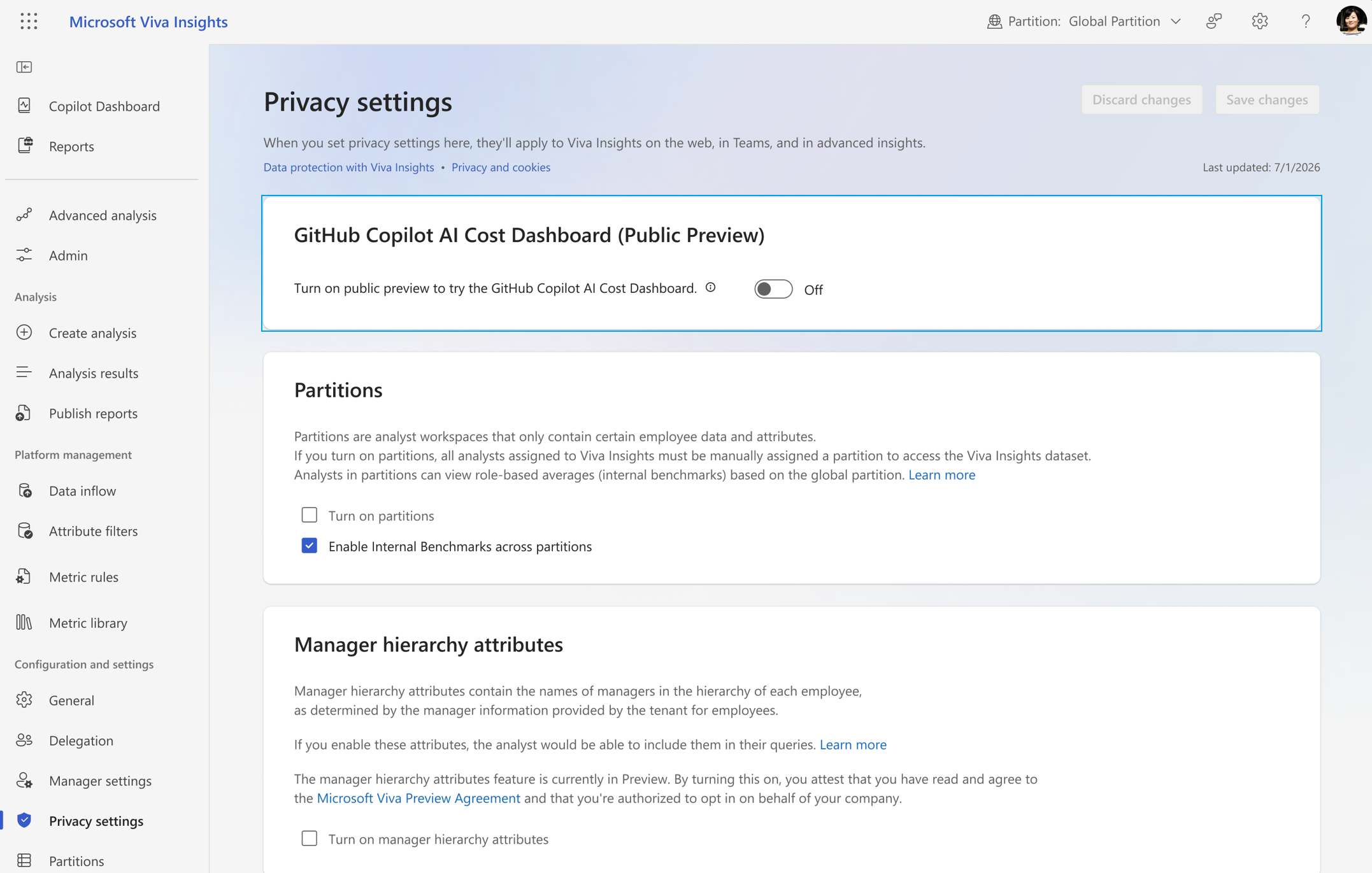Image resolution: width=1372 pixels, height=873 pixels.
Task: Uncheck Enable Internal Benchmarks across partitions
Action: [309, 546]
